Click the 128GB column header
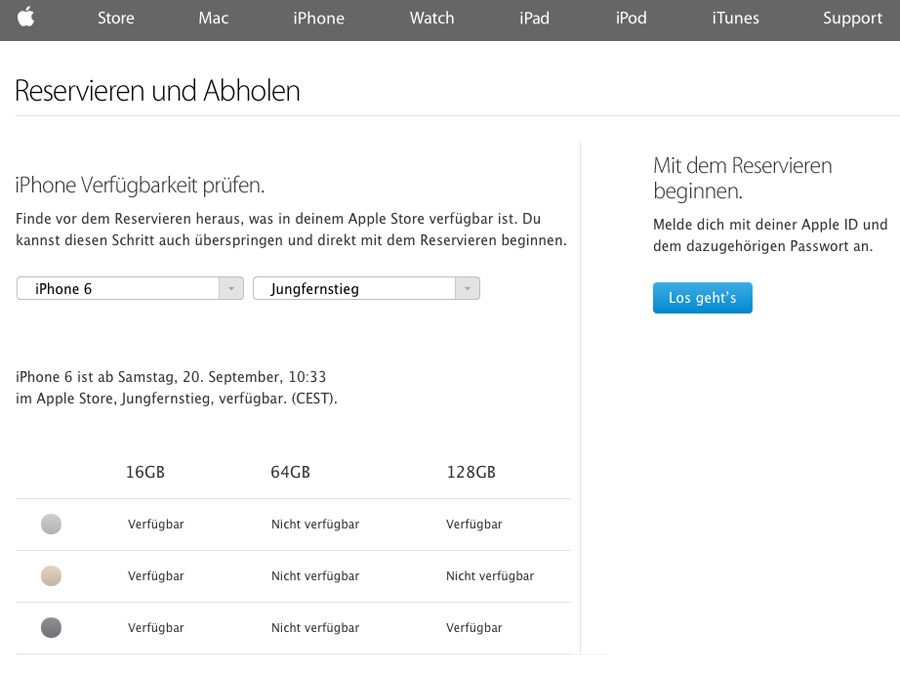This screenshot has height=674, width=900. coord(471,472)
